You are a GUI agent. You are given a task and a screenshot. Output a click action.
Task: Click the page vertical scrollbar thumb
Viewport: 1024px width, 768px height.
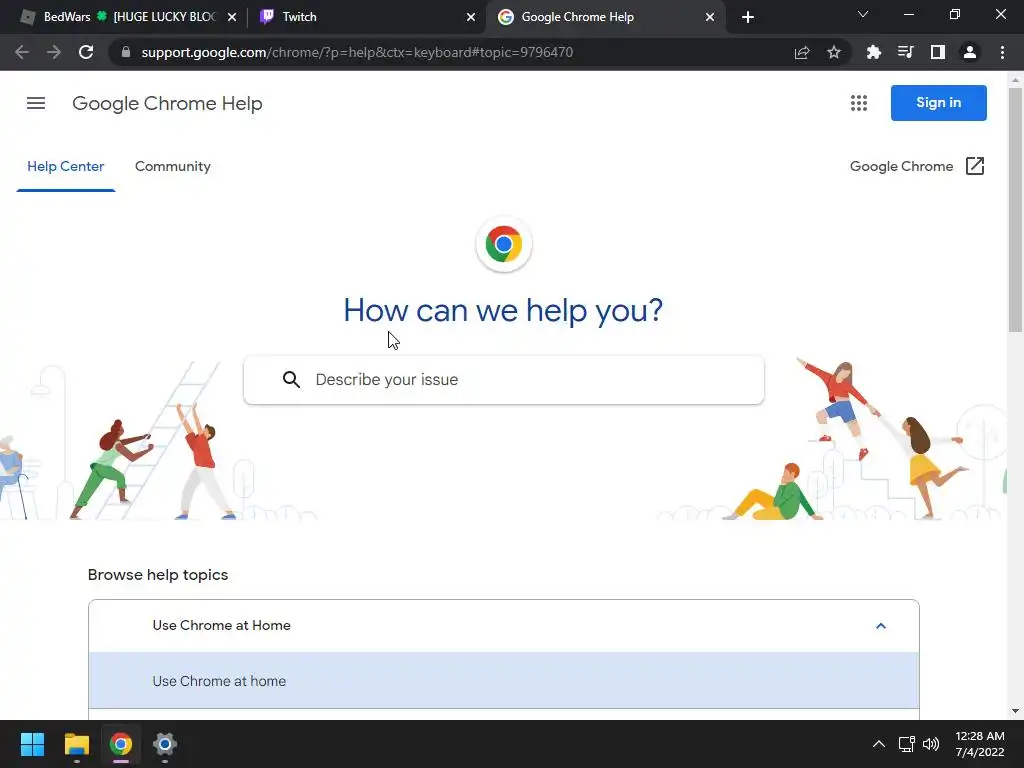pos(1015,210)
